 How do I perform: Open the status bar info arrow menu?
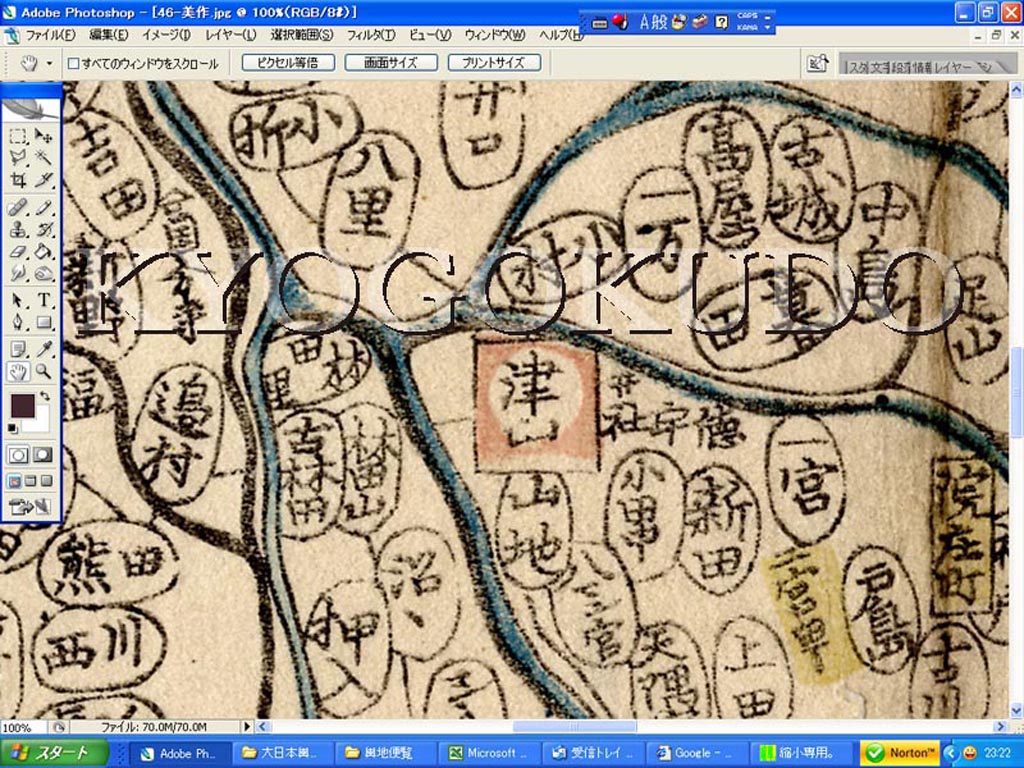(x=247, y=726)
